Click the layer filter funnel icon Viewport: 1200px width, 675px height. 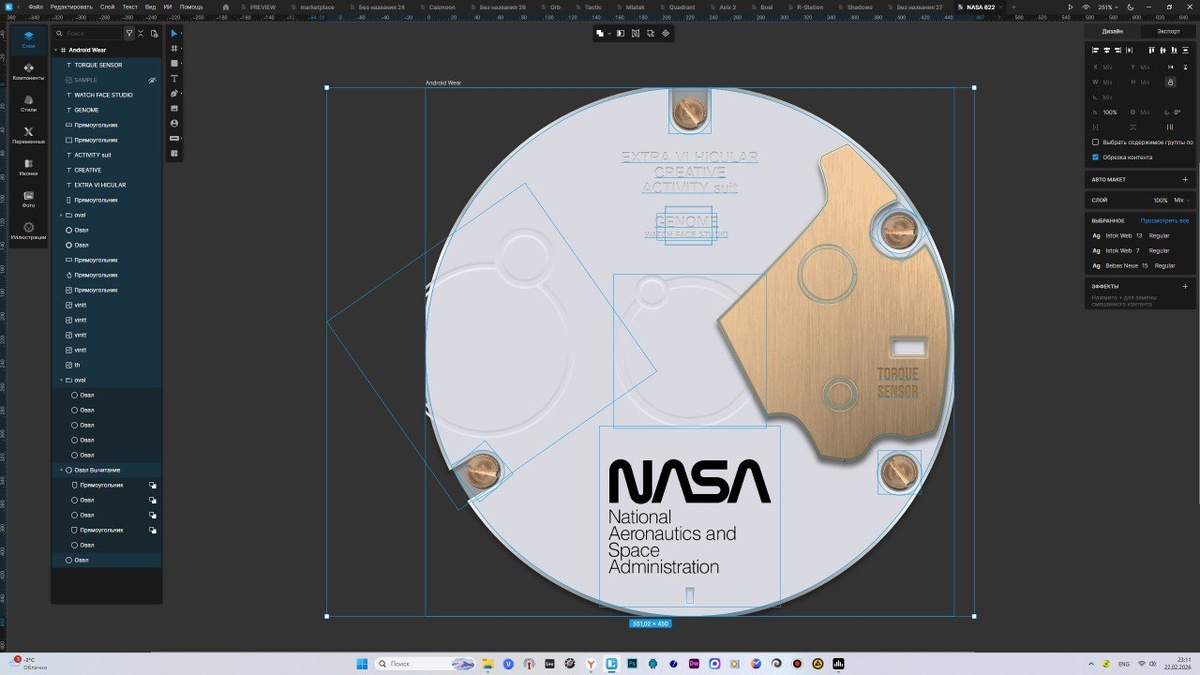[x=129, y=33]
